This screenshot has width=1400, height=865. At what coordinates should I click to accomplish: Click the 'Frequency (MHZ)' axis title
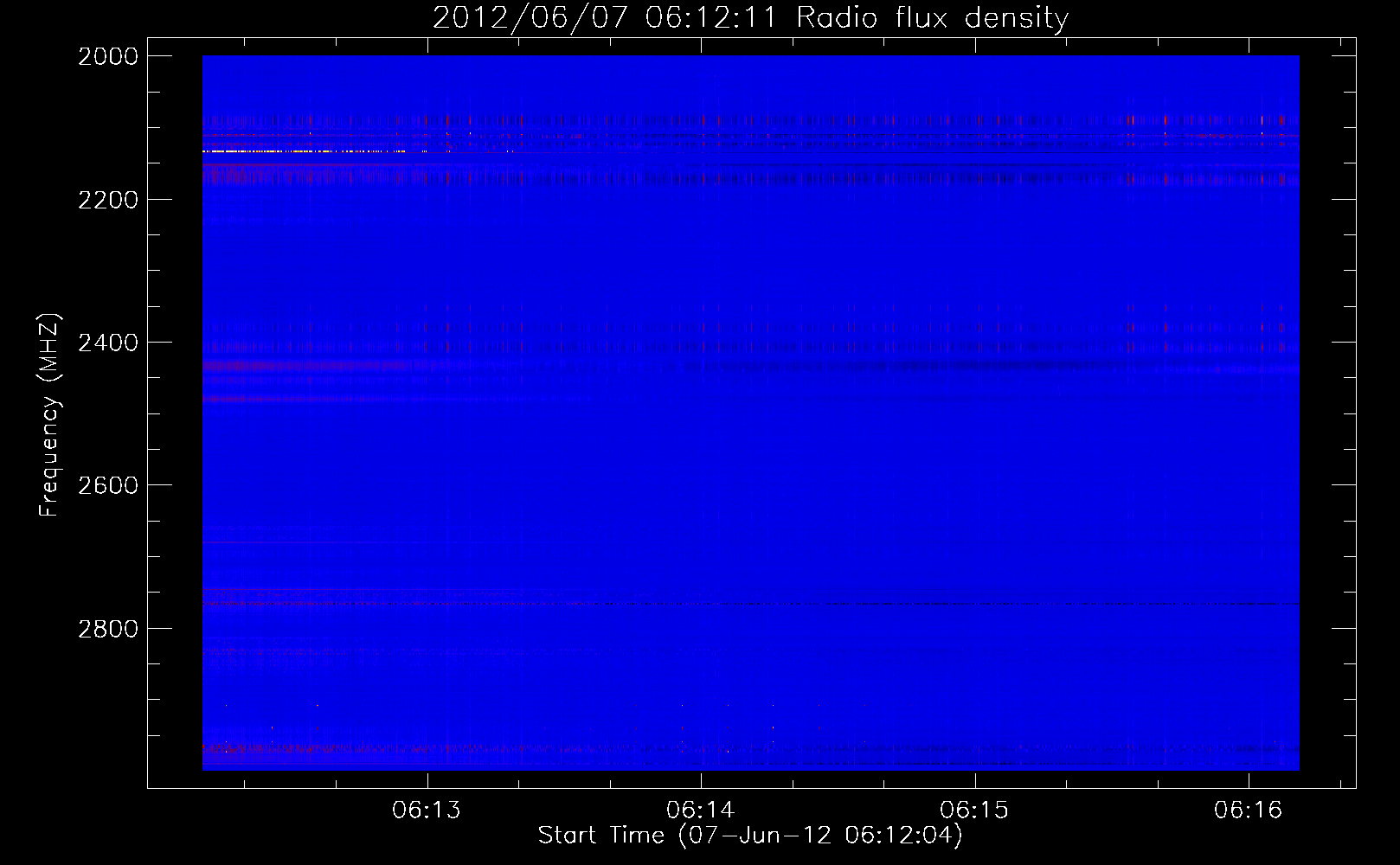pyautogui.click(x=49, y=414)
